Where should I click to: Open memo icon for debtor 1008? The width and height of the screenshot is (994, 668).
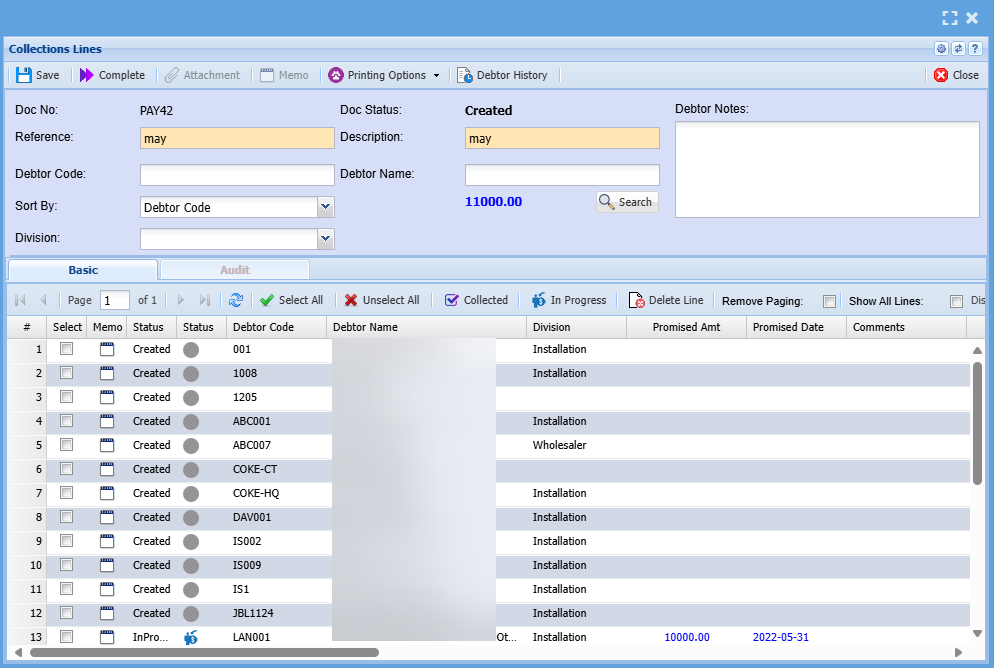[107, 373]
